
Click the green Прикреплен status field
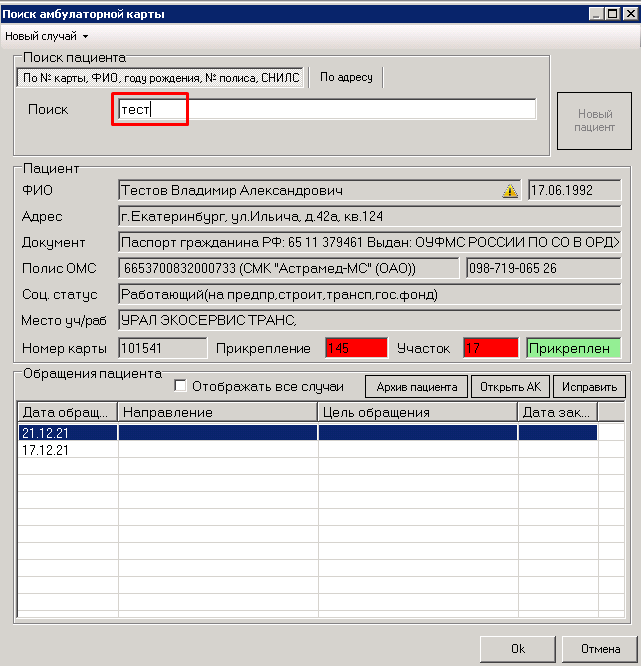click(573, 348)
